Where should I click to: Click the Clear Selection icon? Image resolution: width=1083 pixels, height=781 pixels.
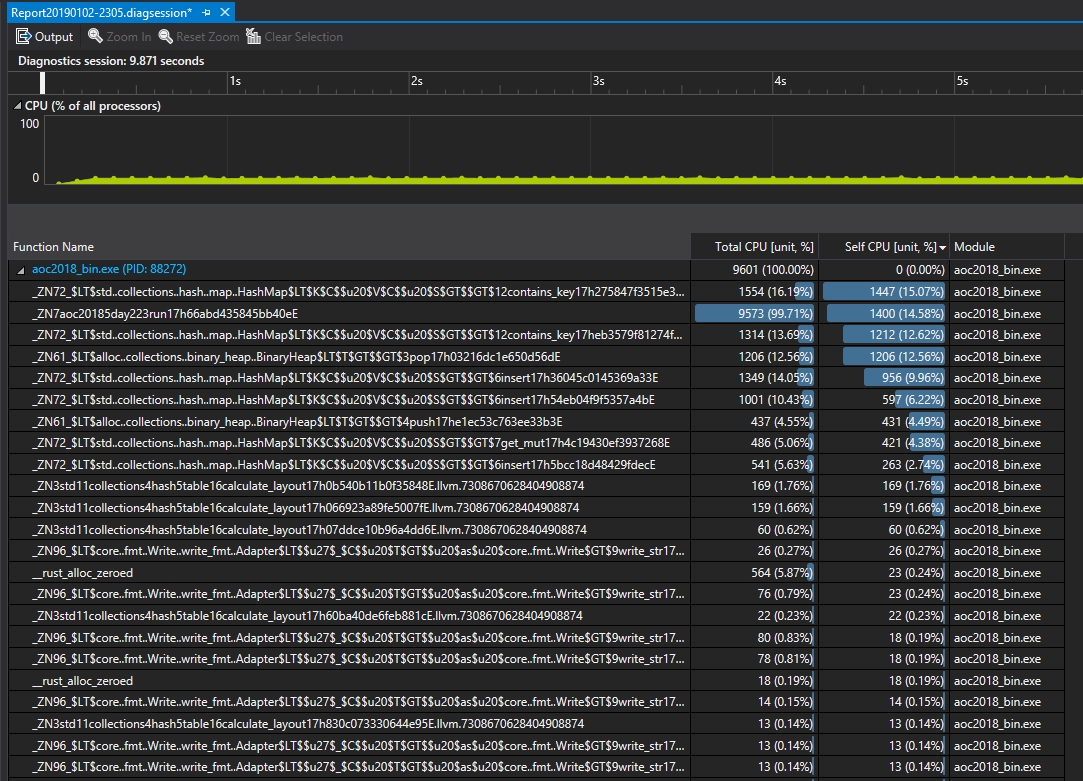[x=253, y=36]
